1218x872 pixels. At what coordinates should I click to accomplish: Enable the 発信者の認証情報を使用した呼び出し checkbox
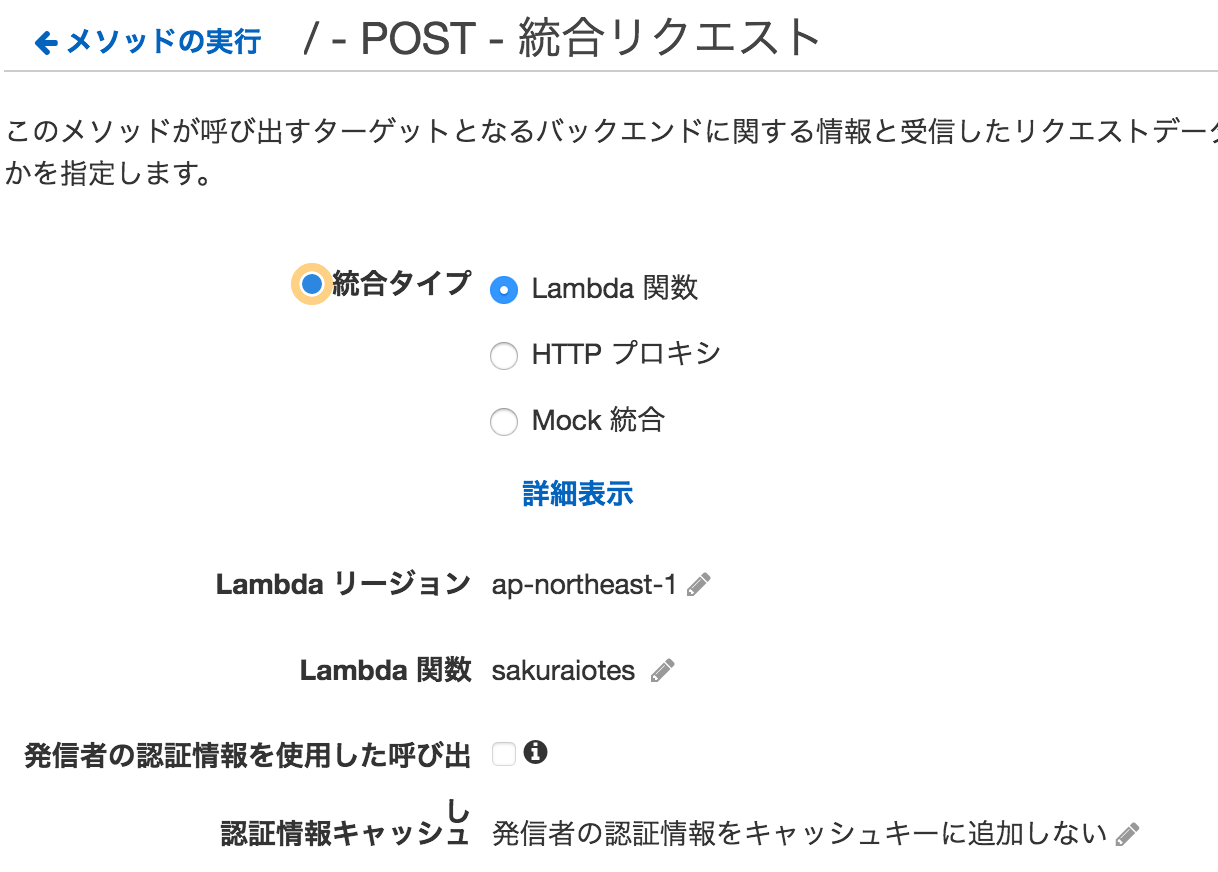504,755
